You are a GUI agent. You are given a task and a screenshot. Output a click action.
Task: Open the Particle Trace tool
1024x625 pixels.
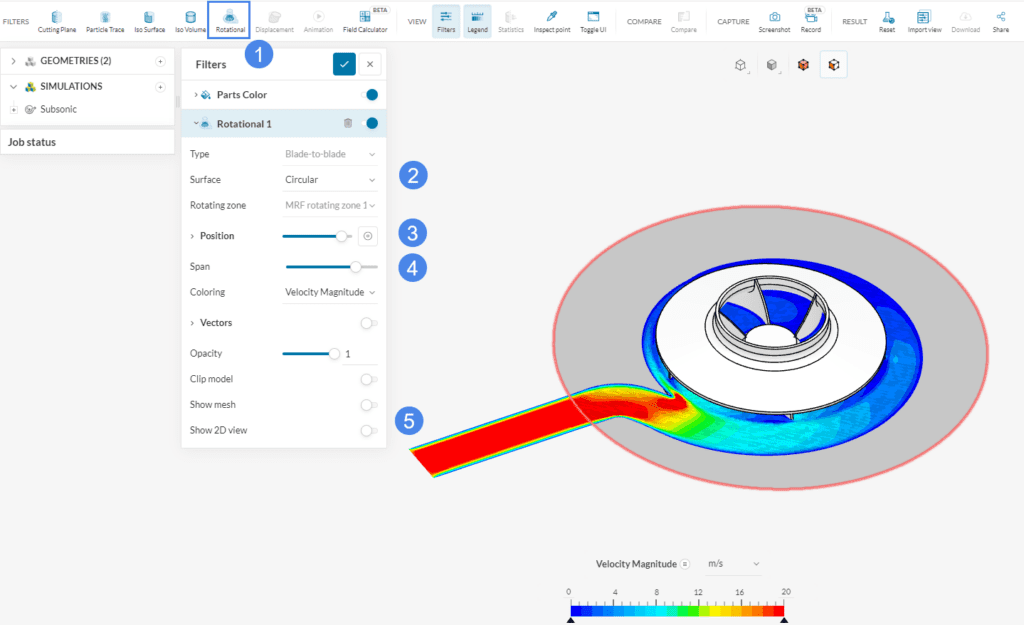(x=104, y=18)
